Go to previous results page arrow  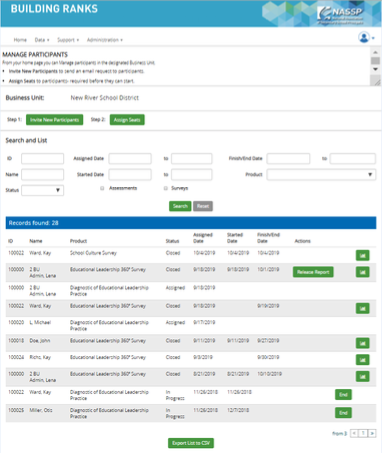tap(354, 433)
